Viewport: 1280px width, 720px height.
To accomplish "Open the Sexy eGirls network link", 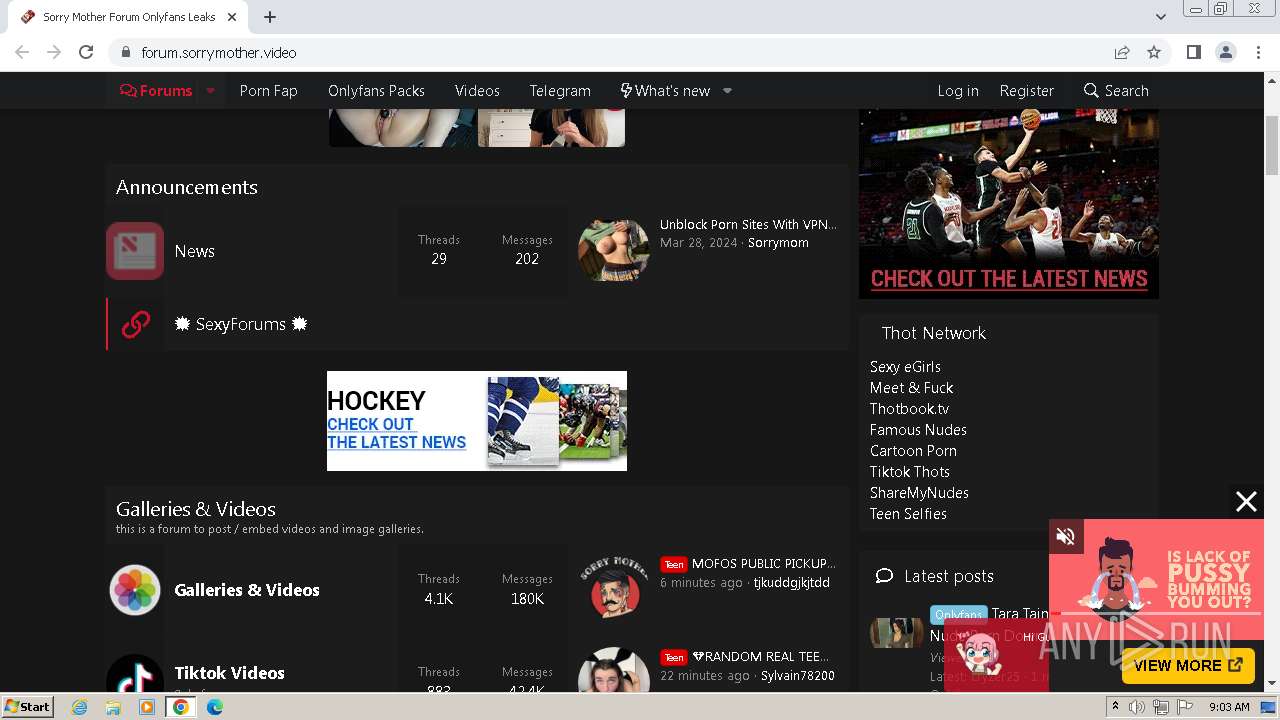I will (x=905, y=367).
